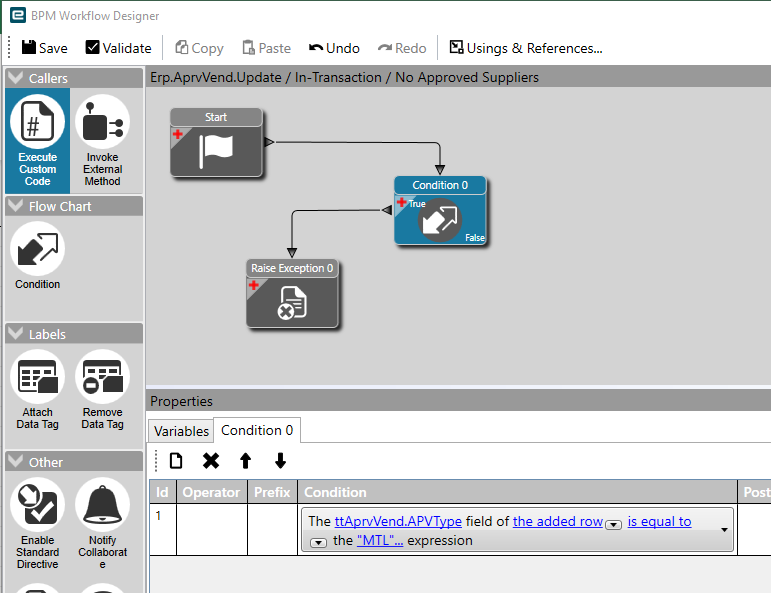
Task: Click the Paste toolbar button
Action: pyautogui.click(x=267, y=48)
